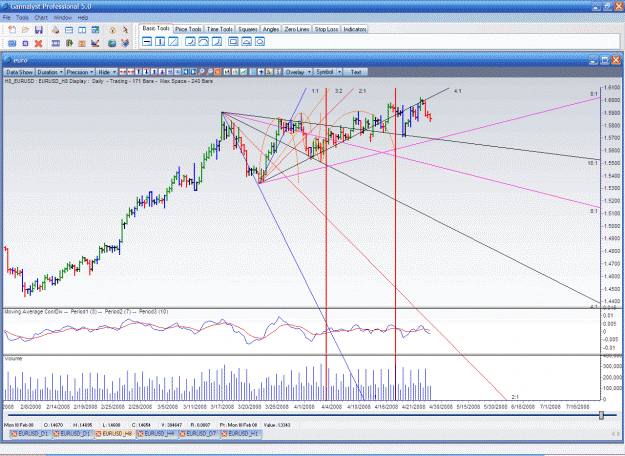Switch to the EURUSD_D7 chart tab
The height and width of the screenshot is (456, 625).
pyautogui.click(x=198, y=434)
